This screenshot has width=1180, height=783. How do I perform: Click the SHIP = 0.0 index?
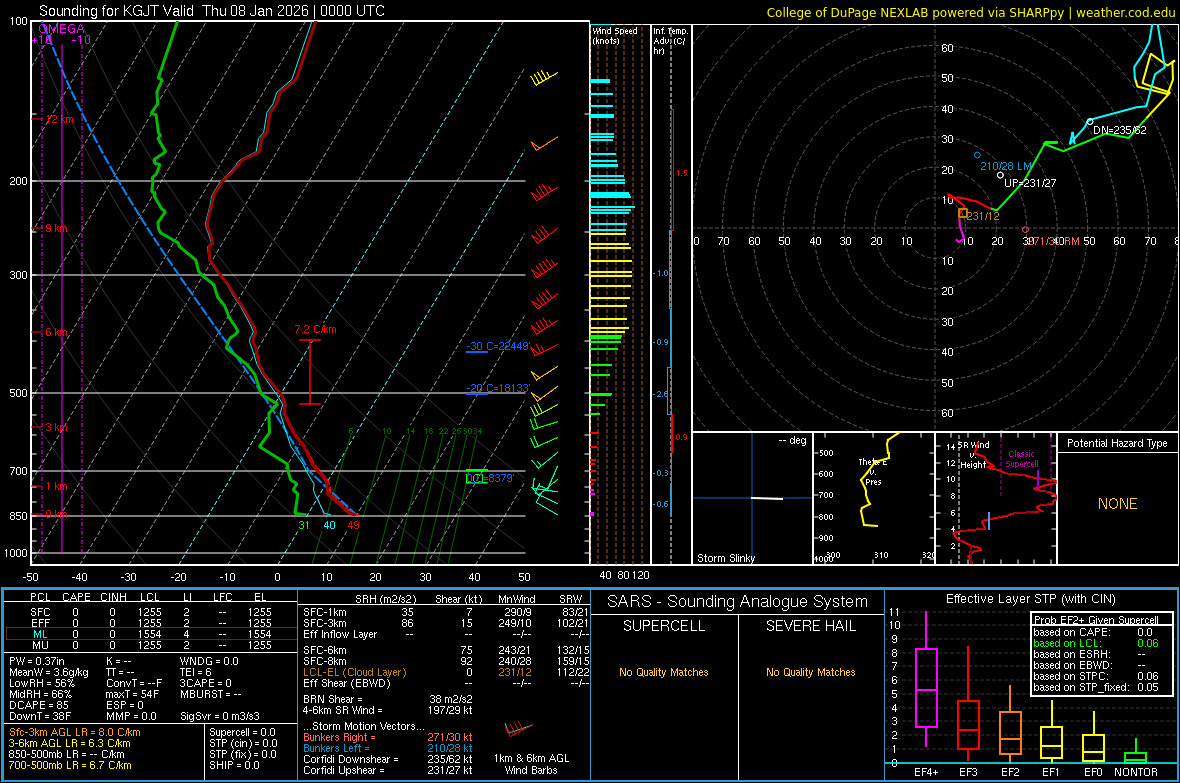click(x=234, y=765)
